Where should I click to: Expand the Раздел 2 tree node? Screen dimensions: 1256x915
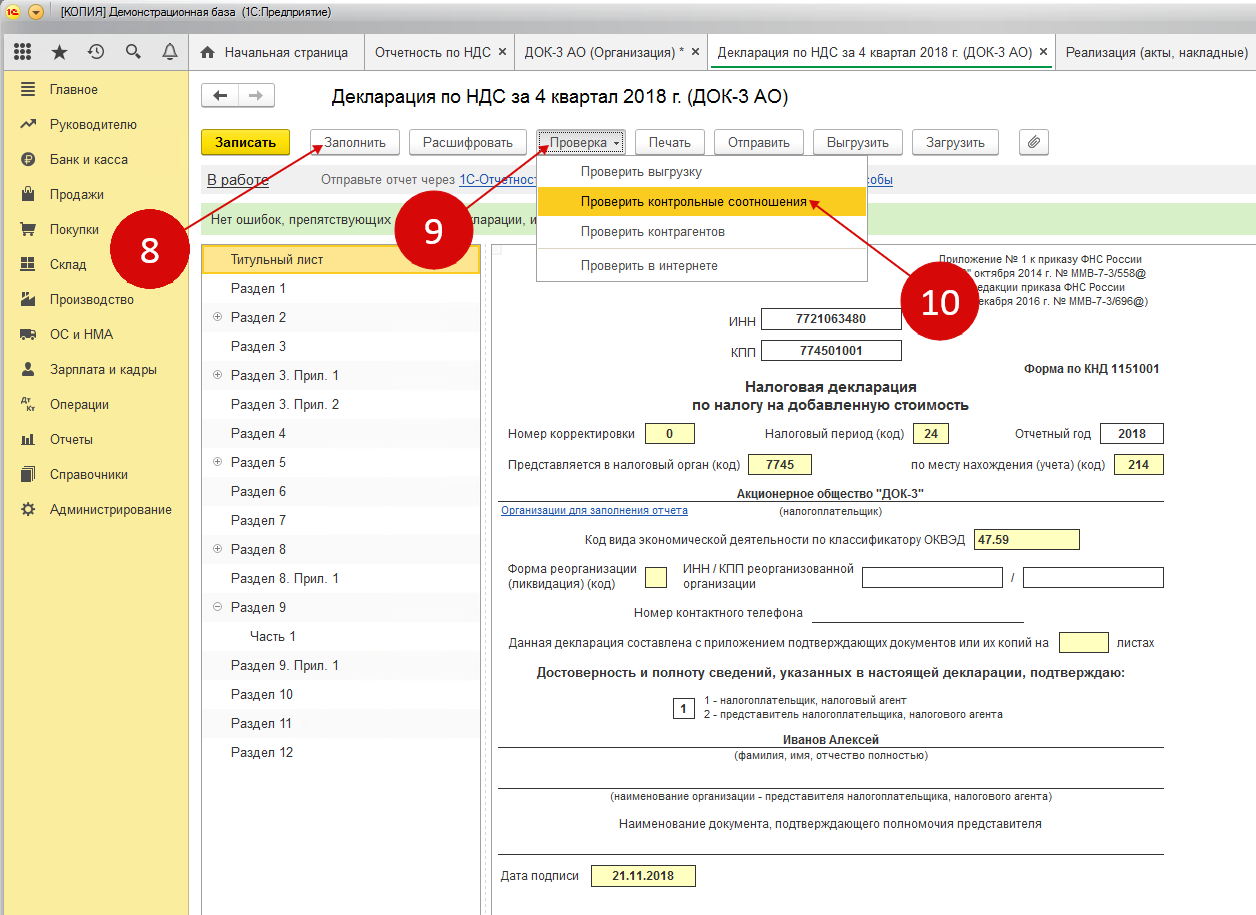click(x=217, y=318)
